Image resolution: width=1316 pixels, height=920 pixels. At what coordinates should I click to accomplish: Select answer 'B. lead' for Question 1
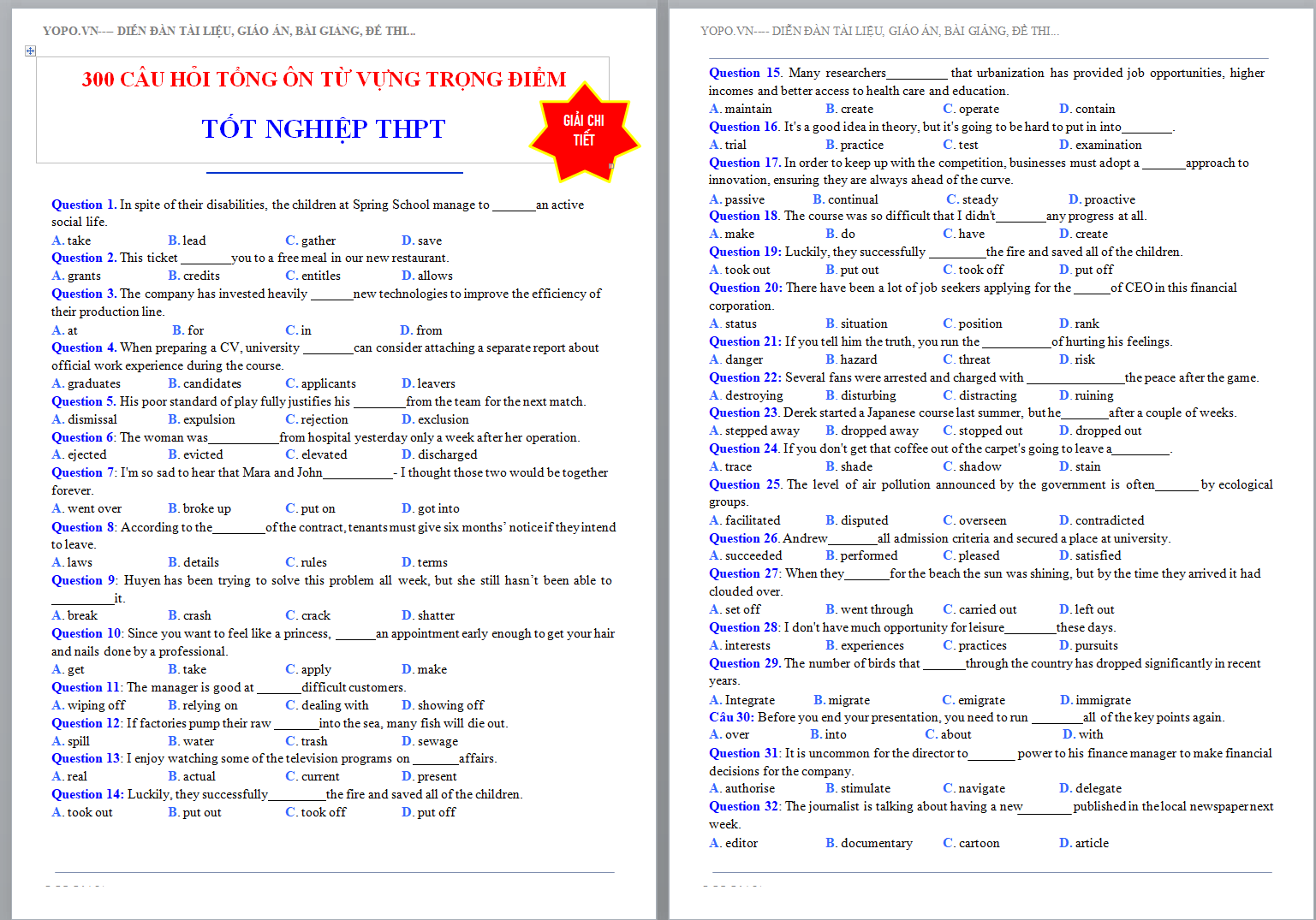click(x=187, y=240)
